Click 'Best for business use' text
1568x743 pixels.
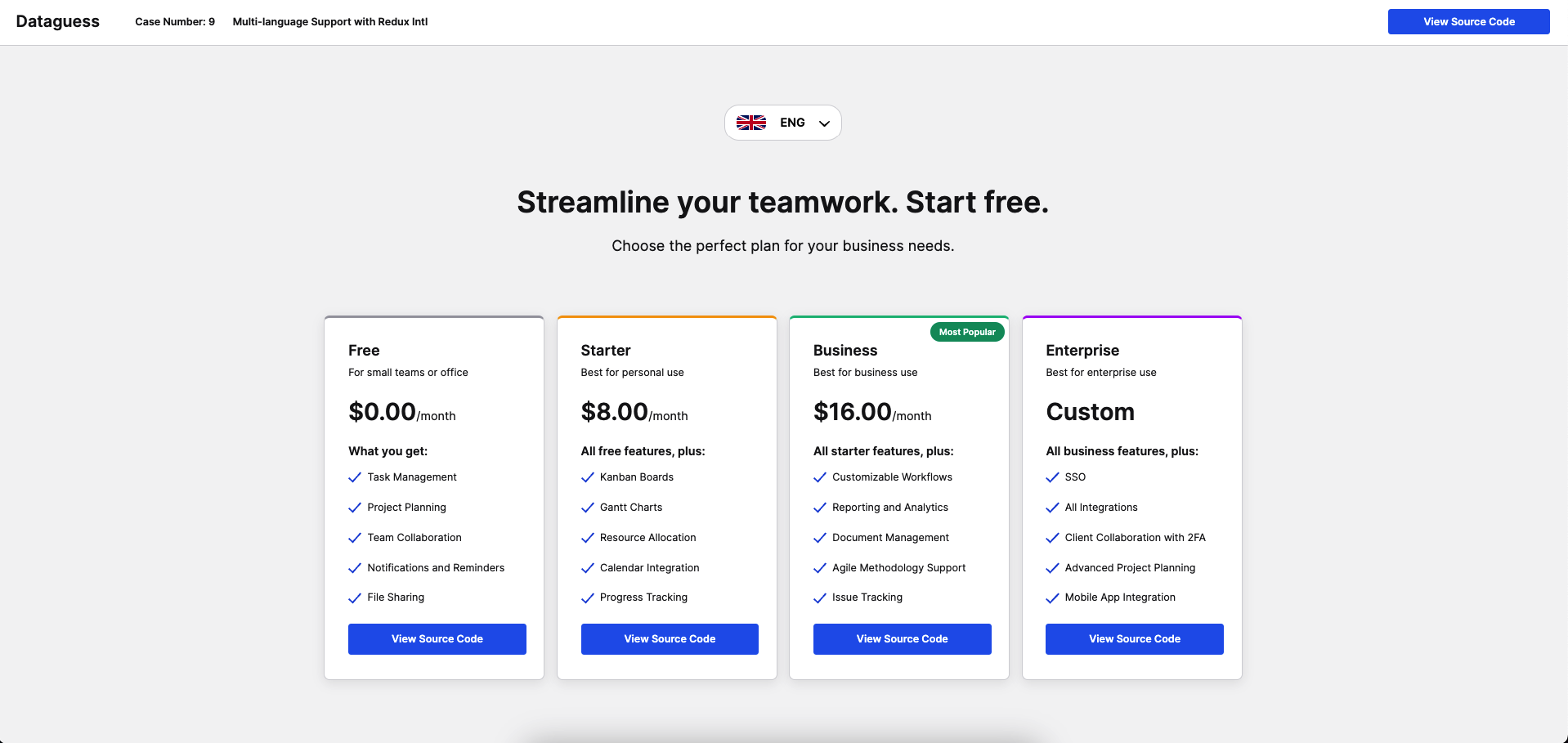pyautogui.click(x=865, y=373)
